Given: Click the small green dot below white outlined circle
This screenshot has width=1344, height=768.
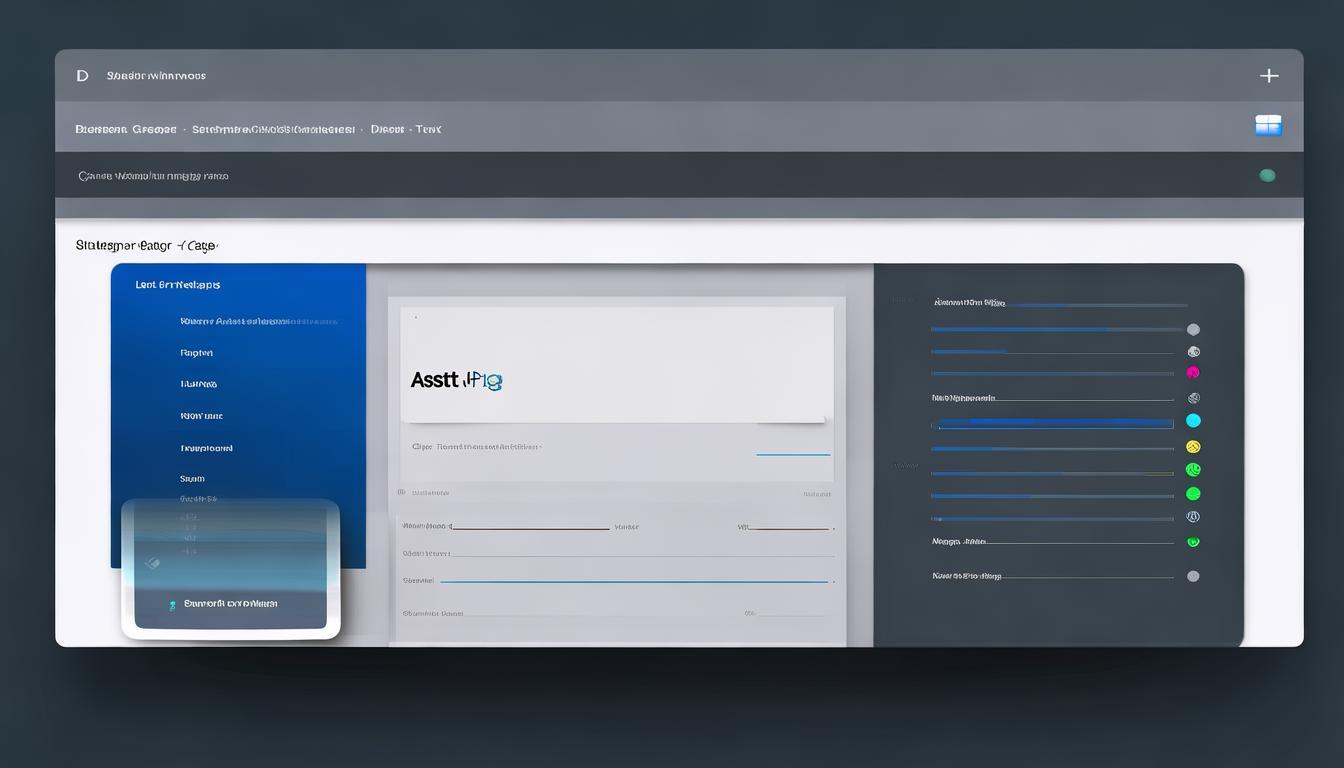Looking at the screenshot, I should coord(1193,542).
